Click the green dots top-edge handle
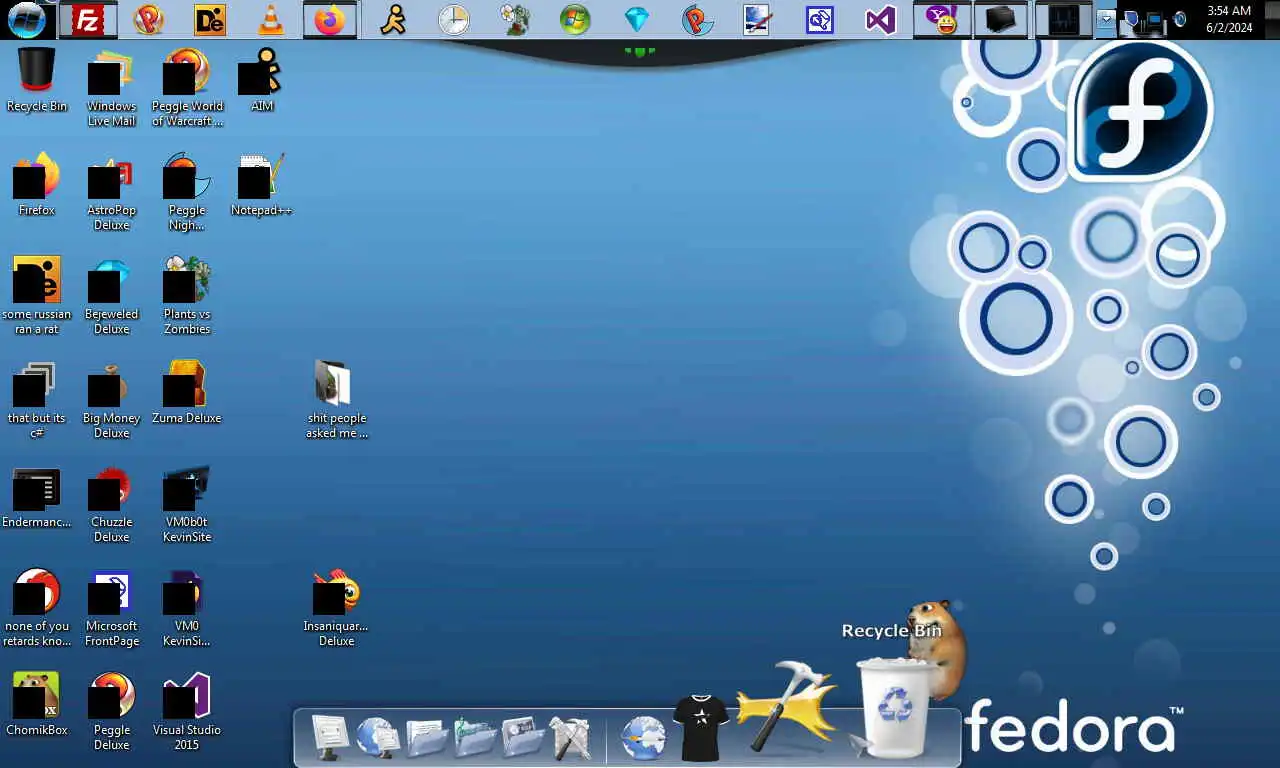1280x768 pixels. [x=639, y=51]
